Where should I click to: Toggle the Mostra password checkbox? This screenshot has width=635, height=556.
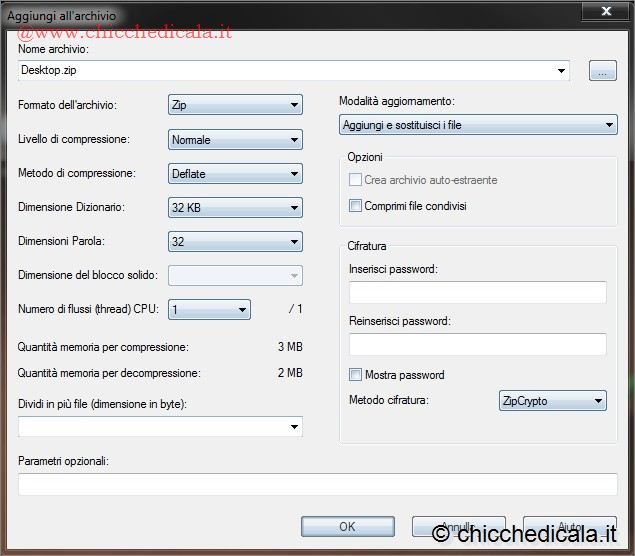pos(355,375)
